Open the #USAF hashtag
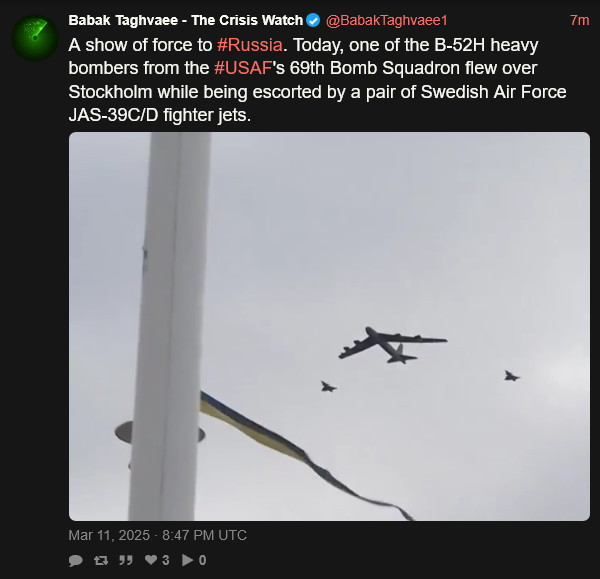 pos(243,68)
